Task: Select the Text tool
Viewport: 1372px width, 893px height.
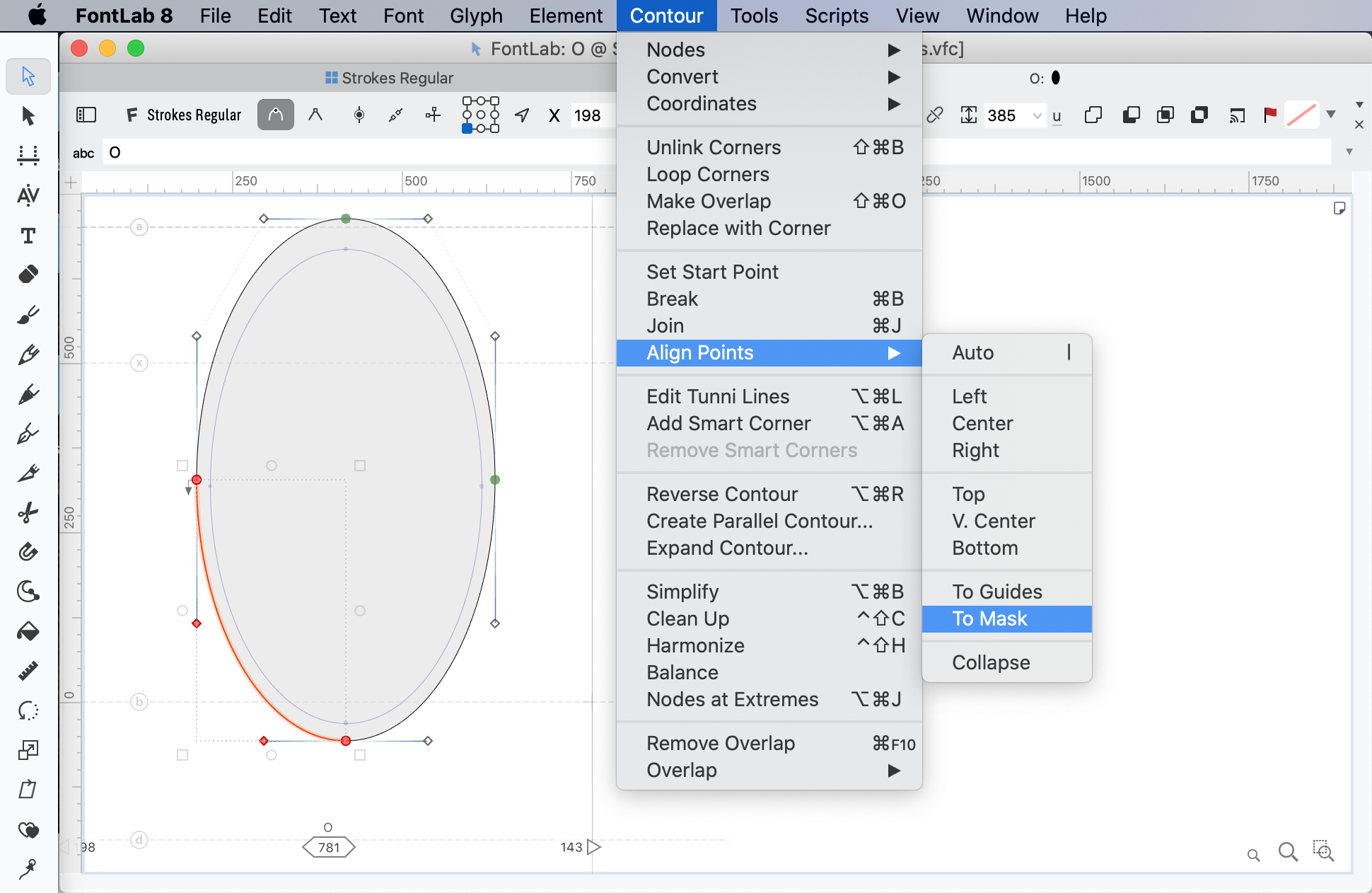Action: (28, 235)
